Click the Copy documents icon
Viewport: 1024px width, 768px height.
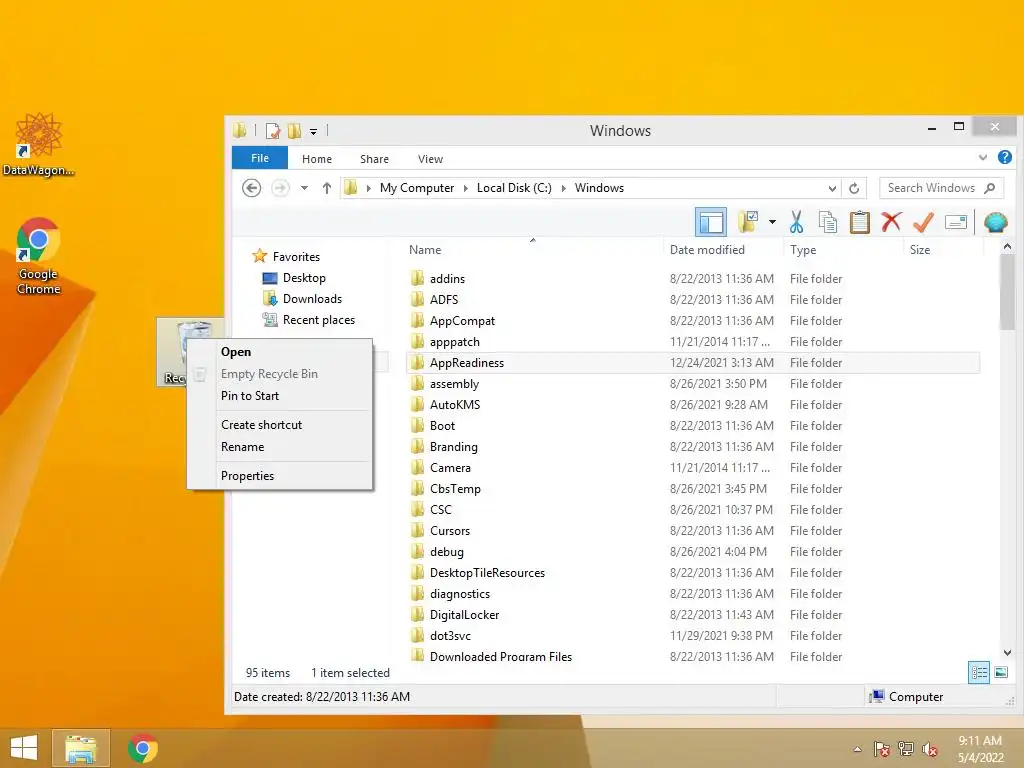click(827, 222)
